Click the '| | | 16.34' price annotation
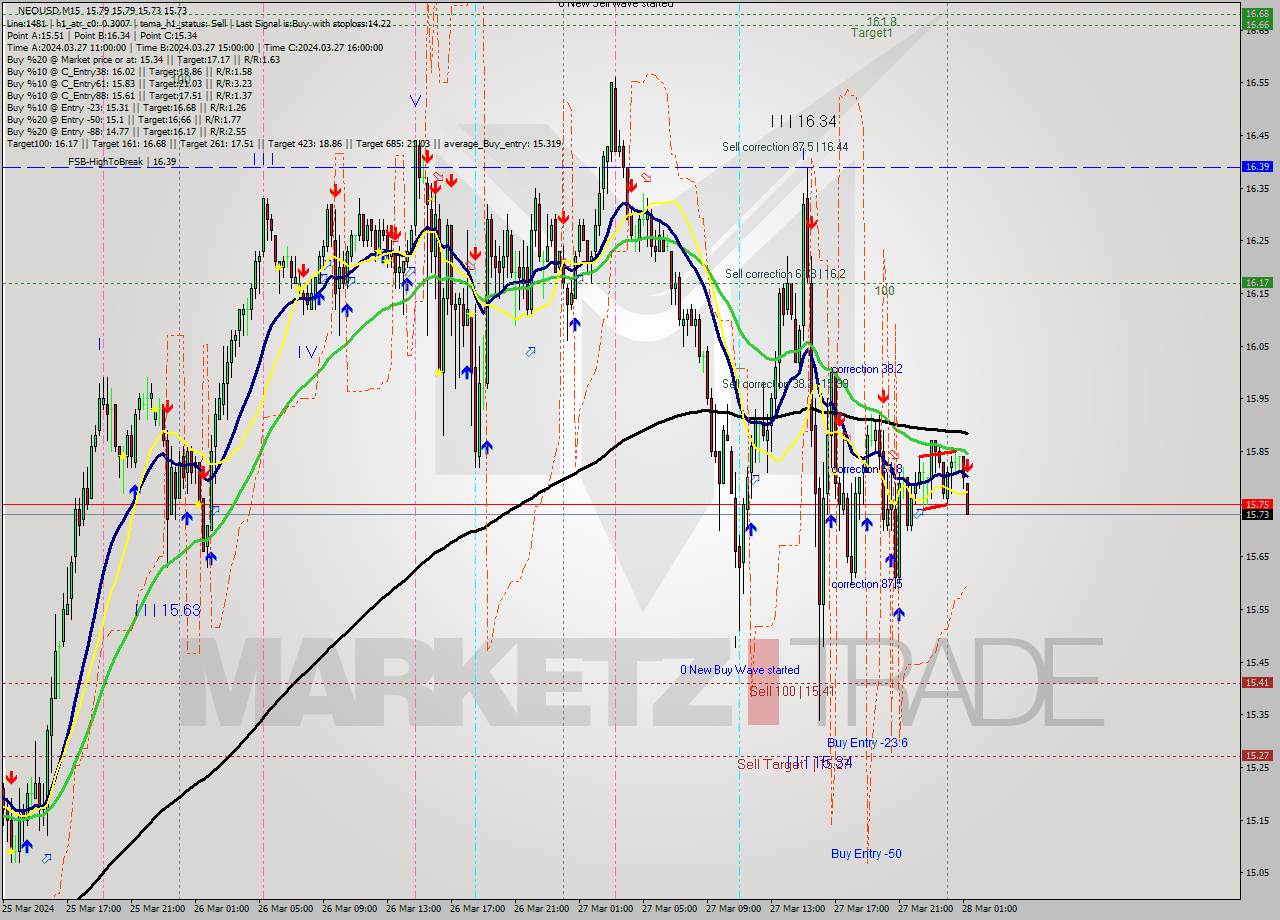The image size is (1280, 920). click(803, 121)
